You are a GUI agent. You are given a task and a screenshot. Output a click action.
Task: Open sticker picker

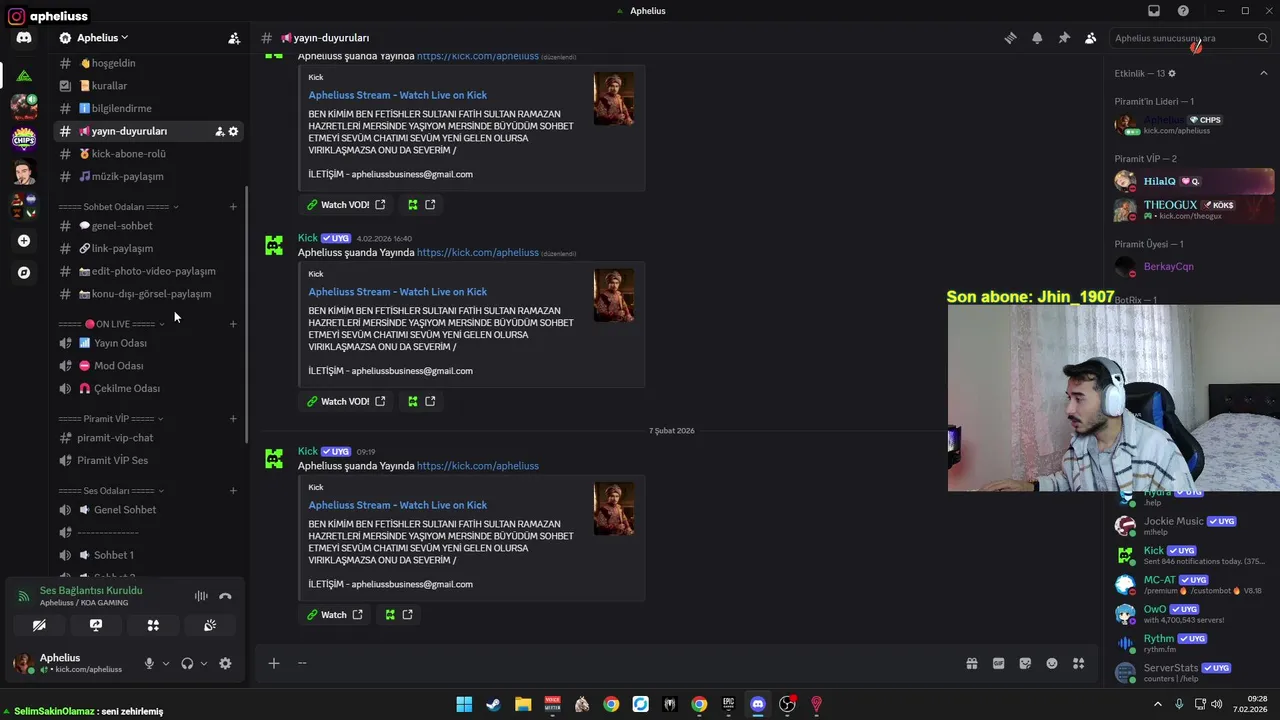tap(1025, 663)
